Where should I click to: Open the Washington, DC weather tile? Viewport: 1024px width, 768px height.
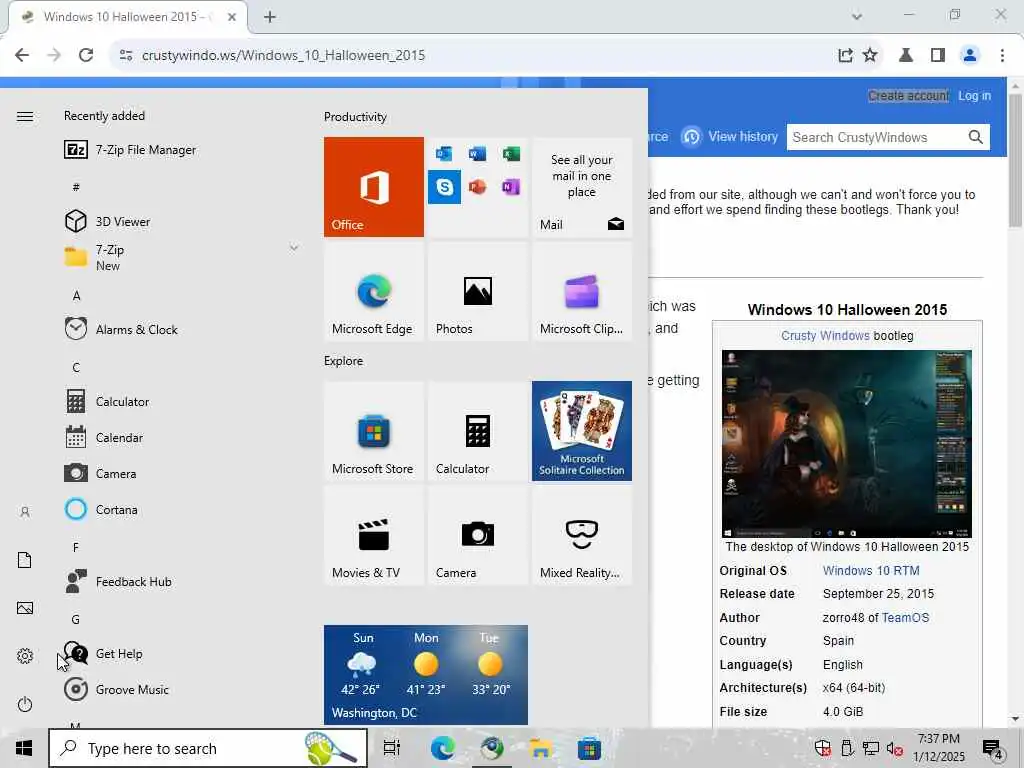point(426,675)
